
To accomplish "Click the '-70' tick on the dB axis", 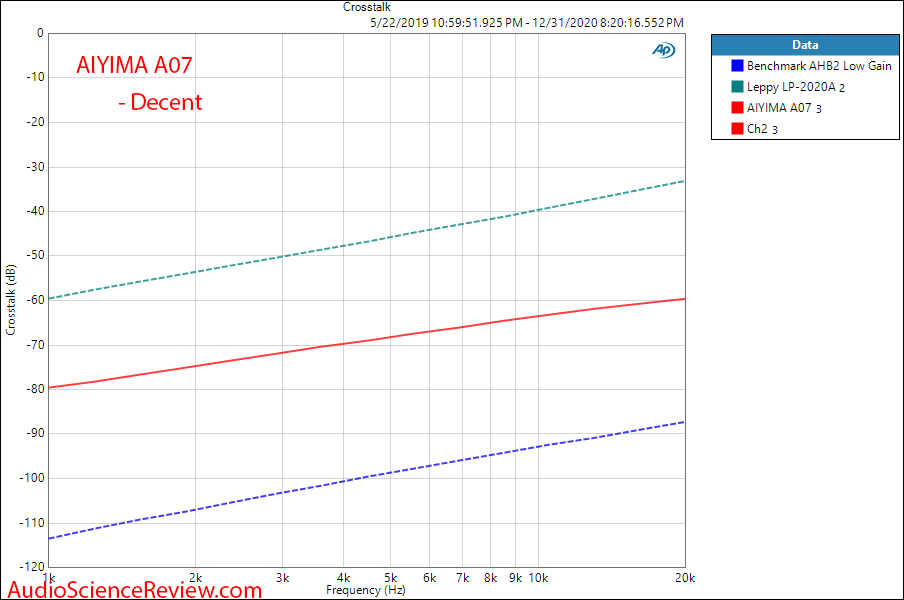I will pyautogui.click(x=35, y=345).
